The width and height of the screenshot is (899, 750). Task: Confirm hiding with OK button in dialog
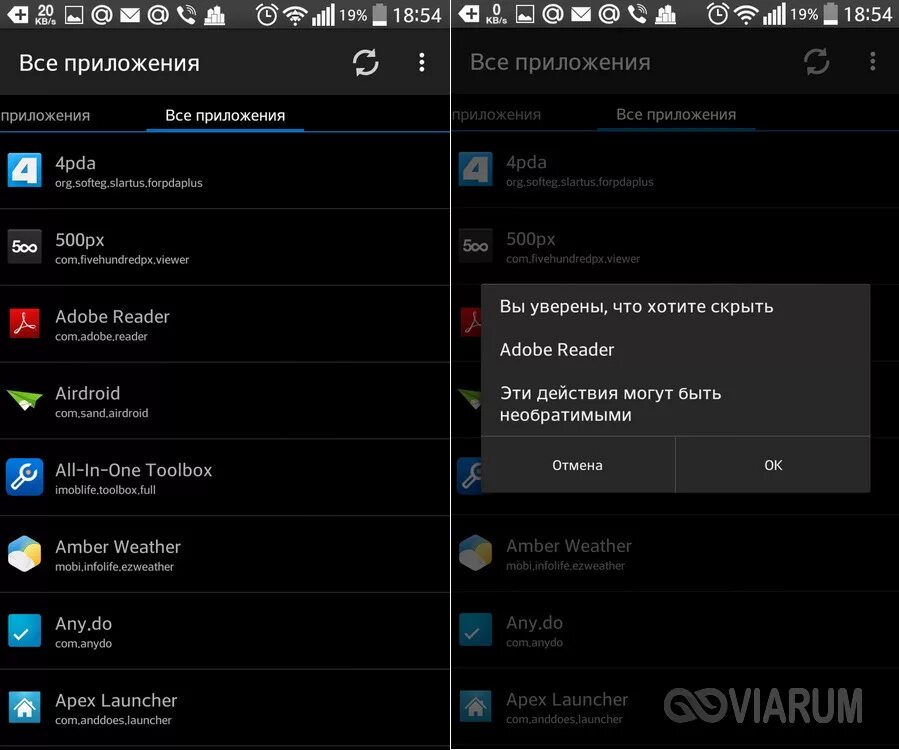click(773, 465)
